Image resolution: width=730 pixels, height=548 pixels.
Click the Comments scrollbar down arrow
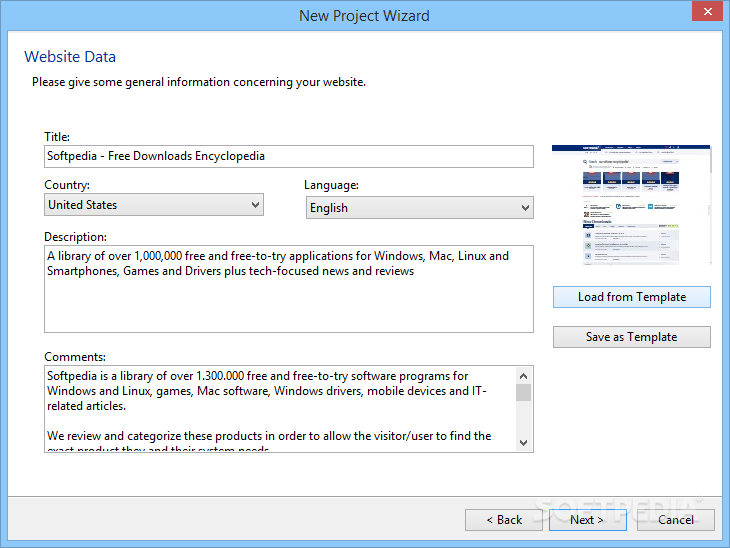pyautogui.click(x=523, y=442)
